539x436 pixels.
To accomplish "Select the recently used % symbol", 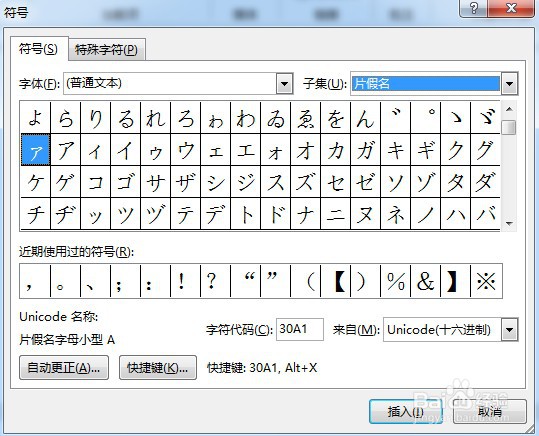I will (396, 281).
